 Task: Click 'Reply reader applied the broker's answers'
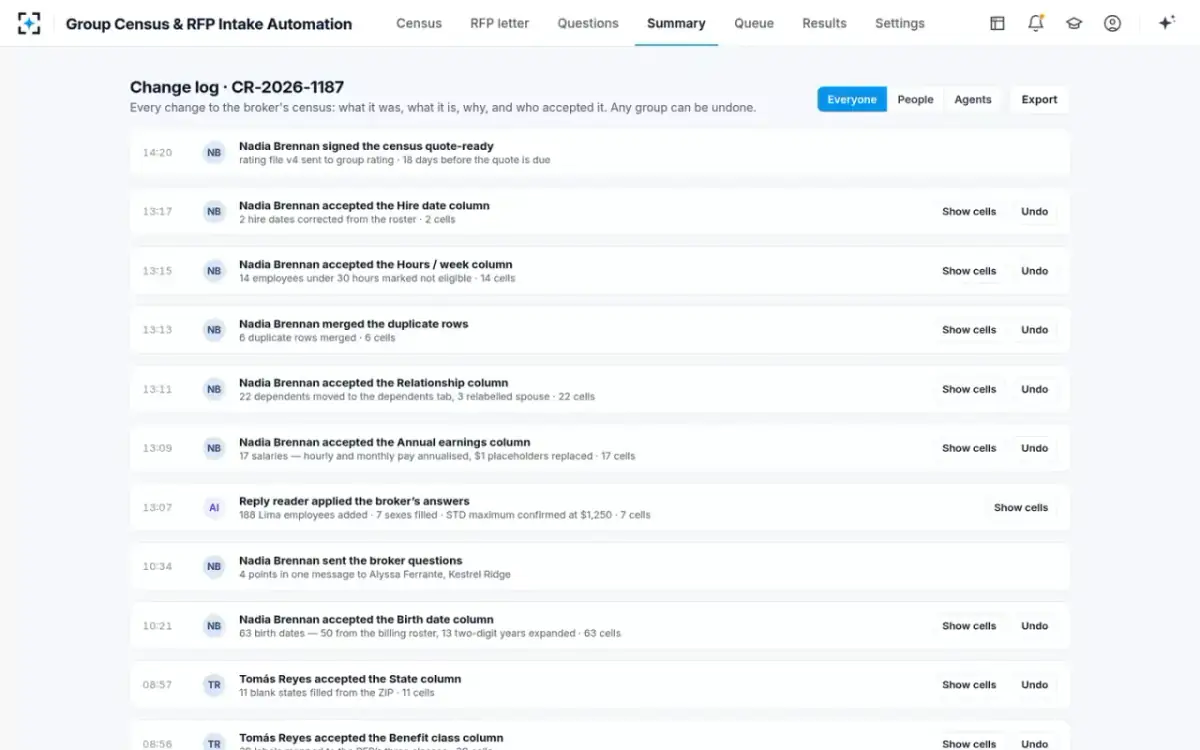pyautogui.click(x=354, y=502)
